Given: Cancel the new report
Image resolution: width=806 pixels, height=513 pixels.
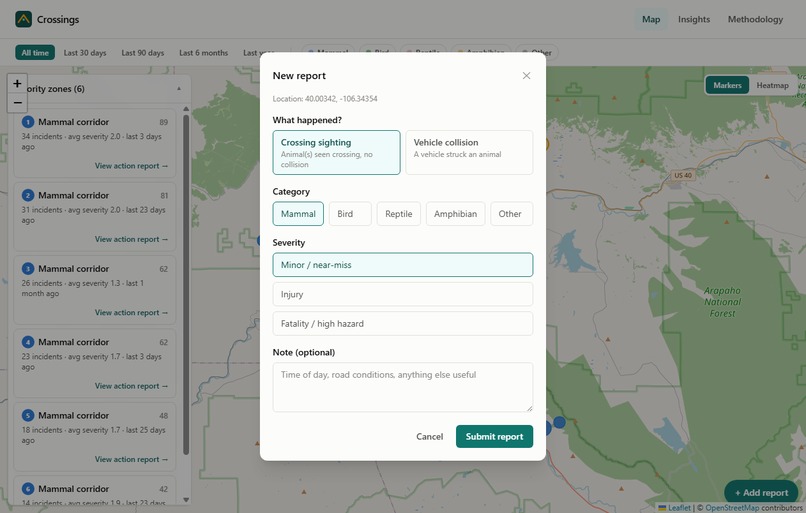Looking at the screenshot, I should click(429, 436).
